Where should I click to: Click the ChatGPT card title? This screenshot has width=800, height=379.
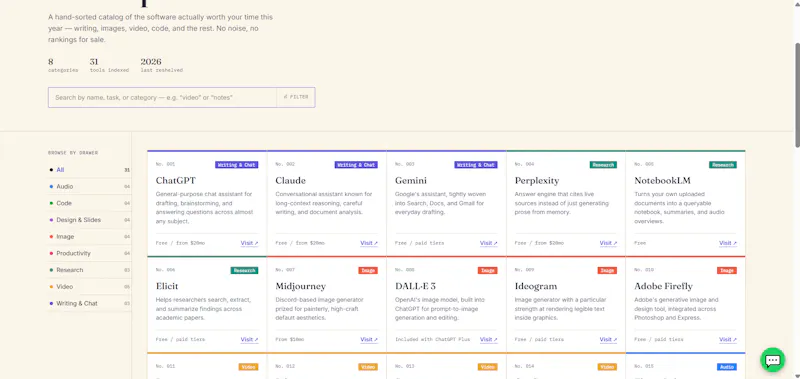176,181
